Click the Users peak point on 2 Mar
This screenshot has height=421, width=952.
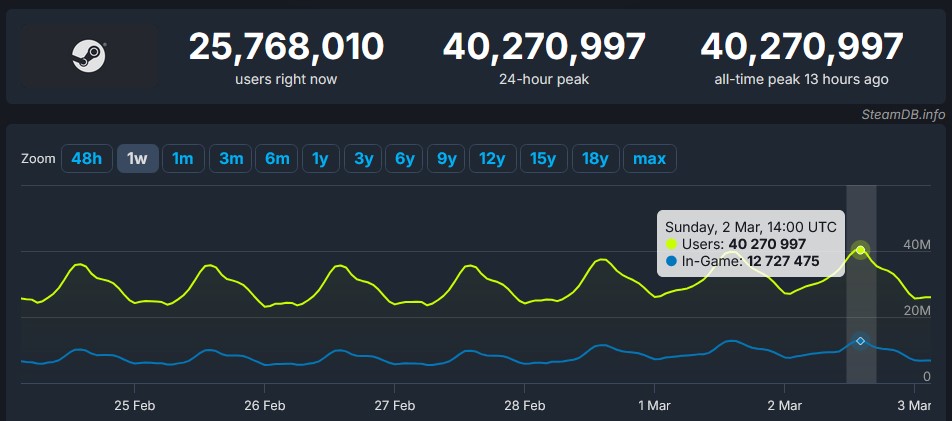(x=860, y=250)
